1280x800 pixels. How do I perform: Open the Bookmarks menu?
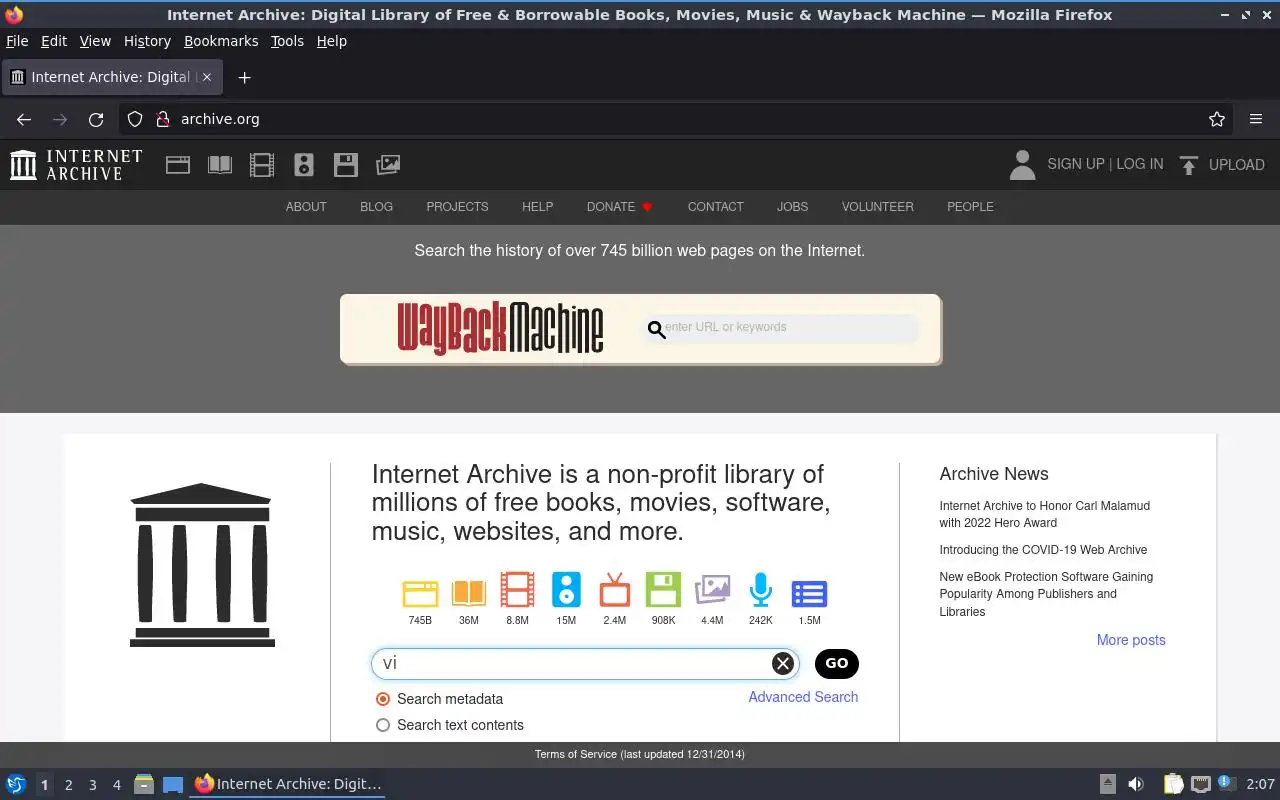tap(221, 41)
